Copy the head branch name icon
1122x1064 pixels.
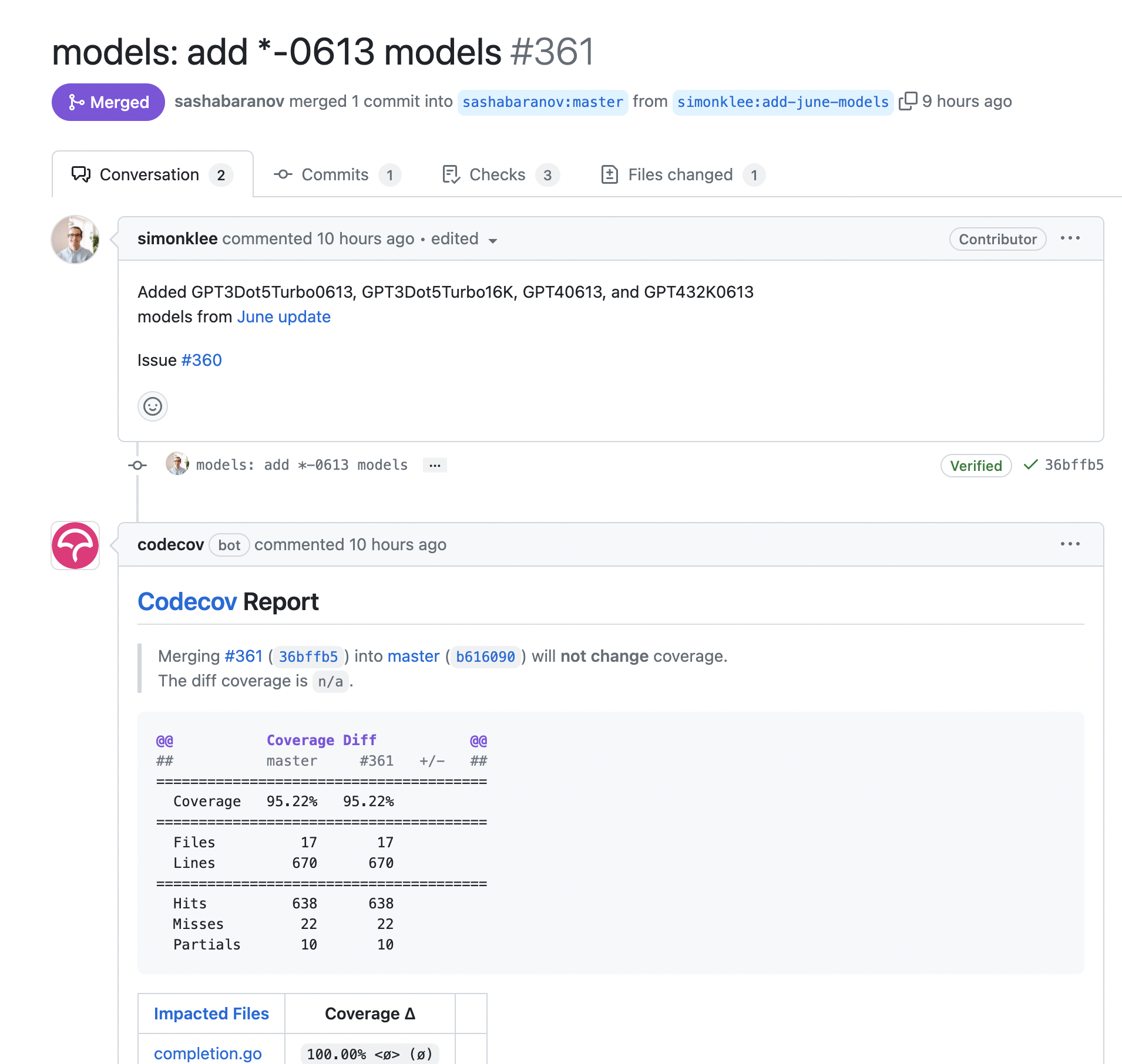coord(908,102)
